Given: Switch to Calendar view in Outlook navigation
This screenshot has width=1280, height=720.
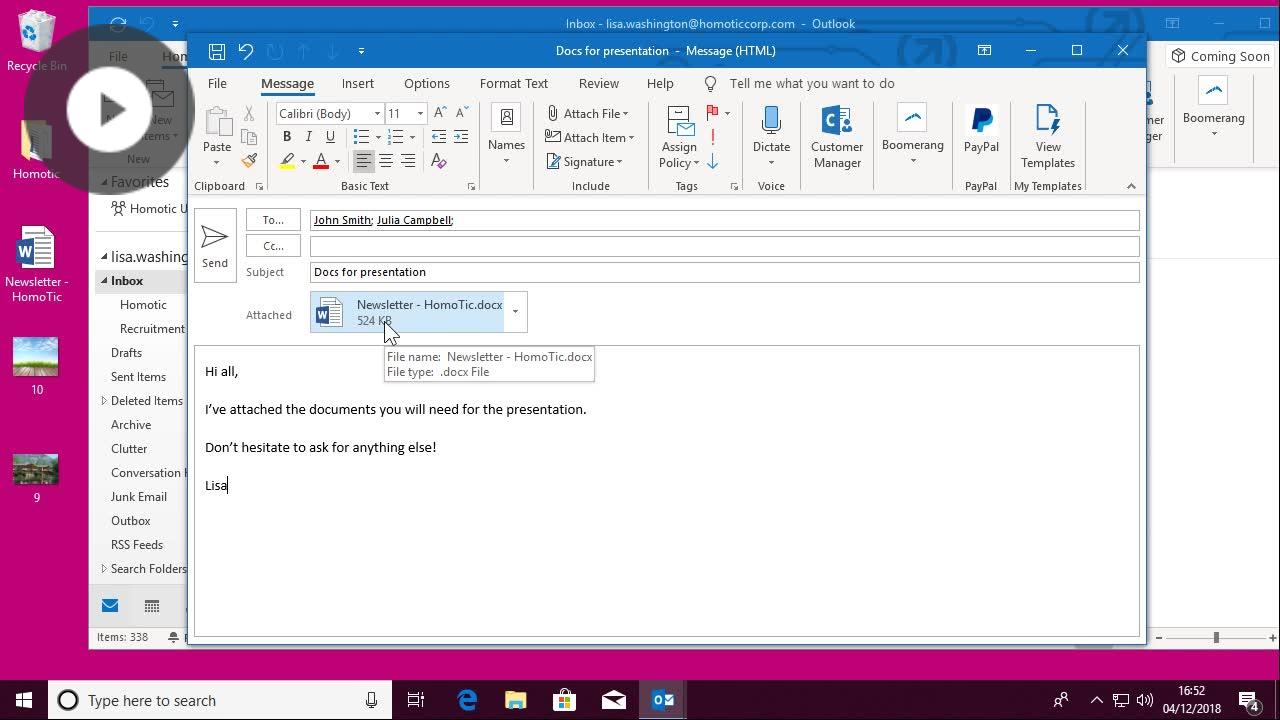Looking at the screenshot, I should tap(152, 606).
